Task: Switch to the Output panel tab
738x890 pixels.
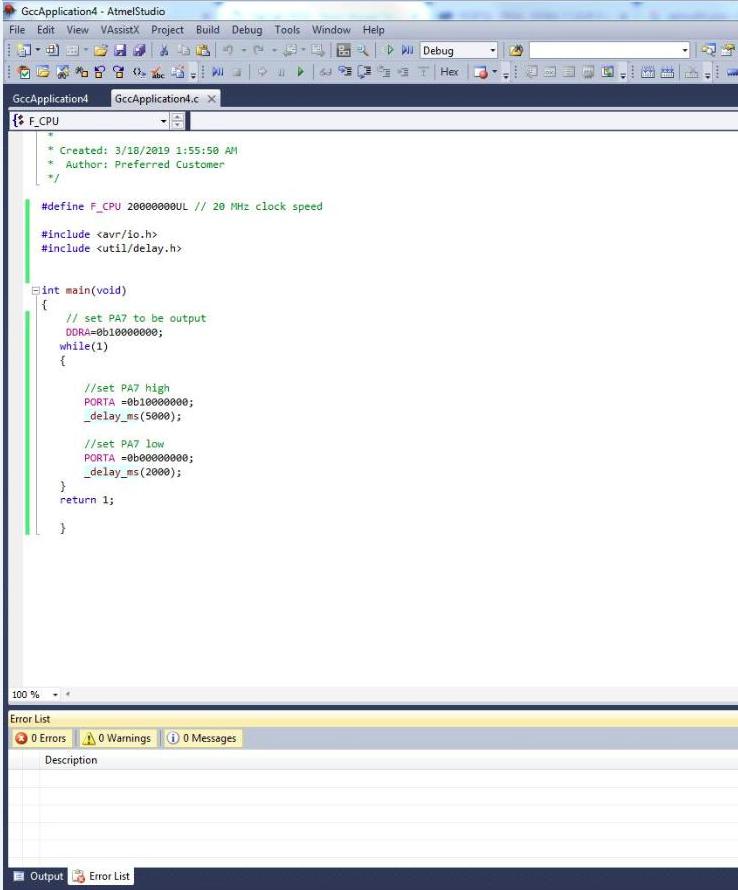Action: pyautogui.click(x=38, y=877)
